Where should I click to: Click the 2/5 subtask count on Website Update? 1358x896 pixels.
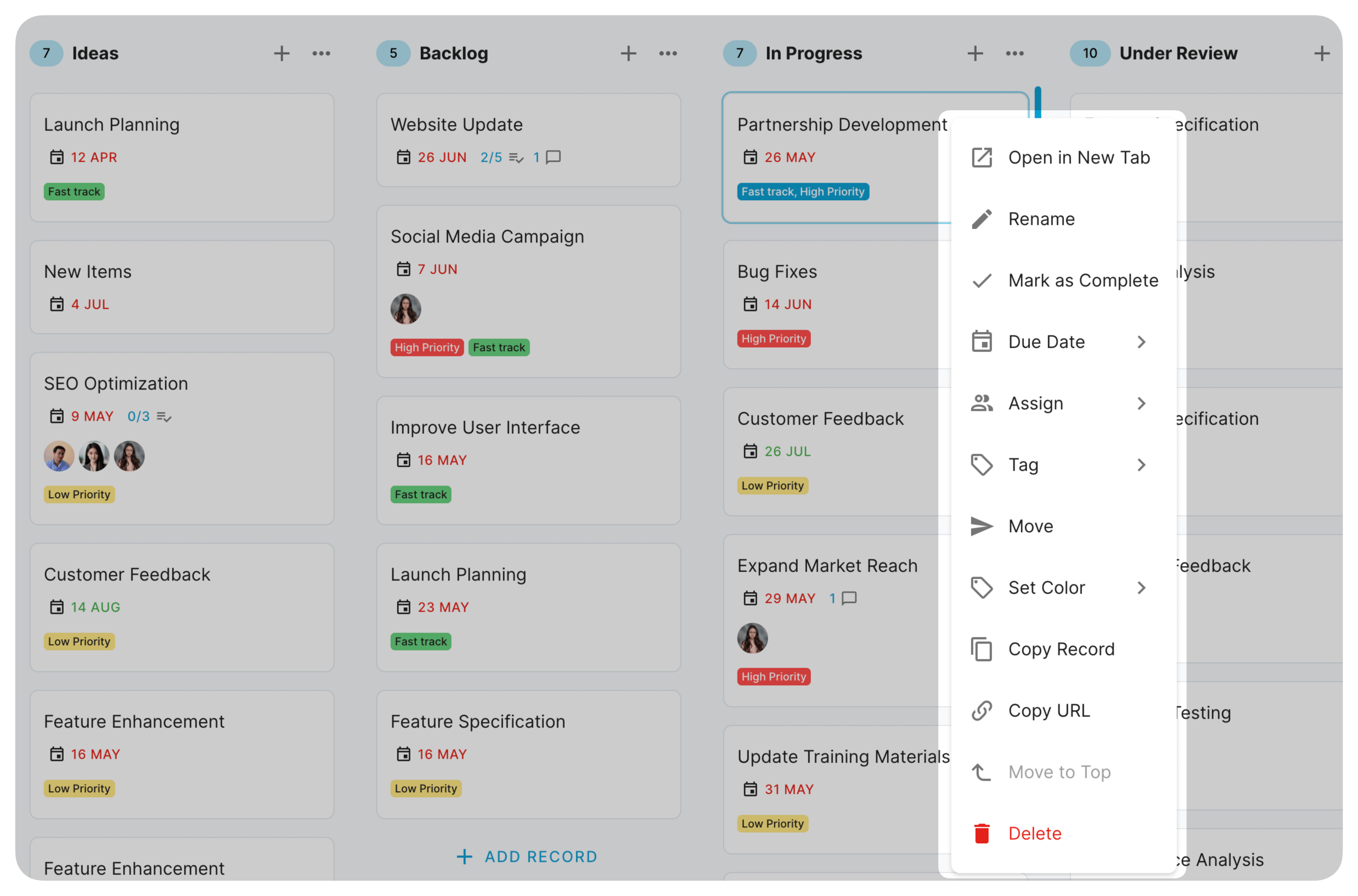coord(491,157)
